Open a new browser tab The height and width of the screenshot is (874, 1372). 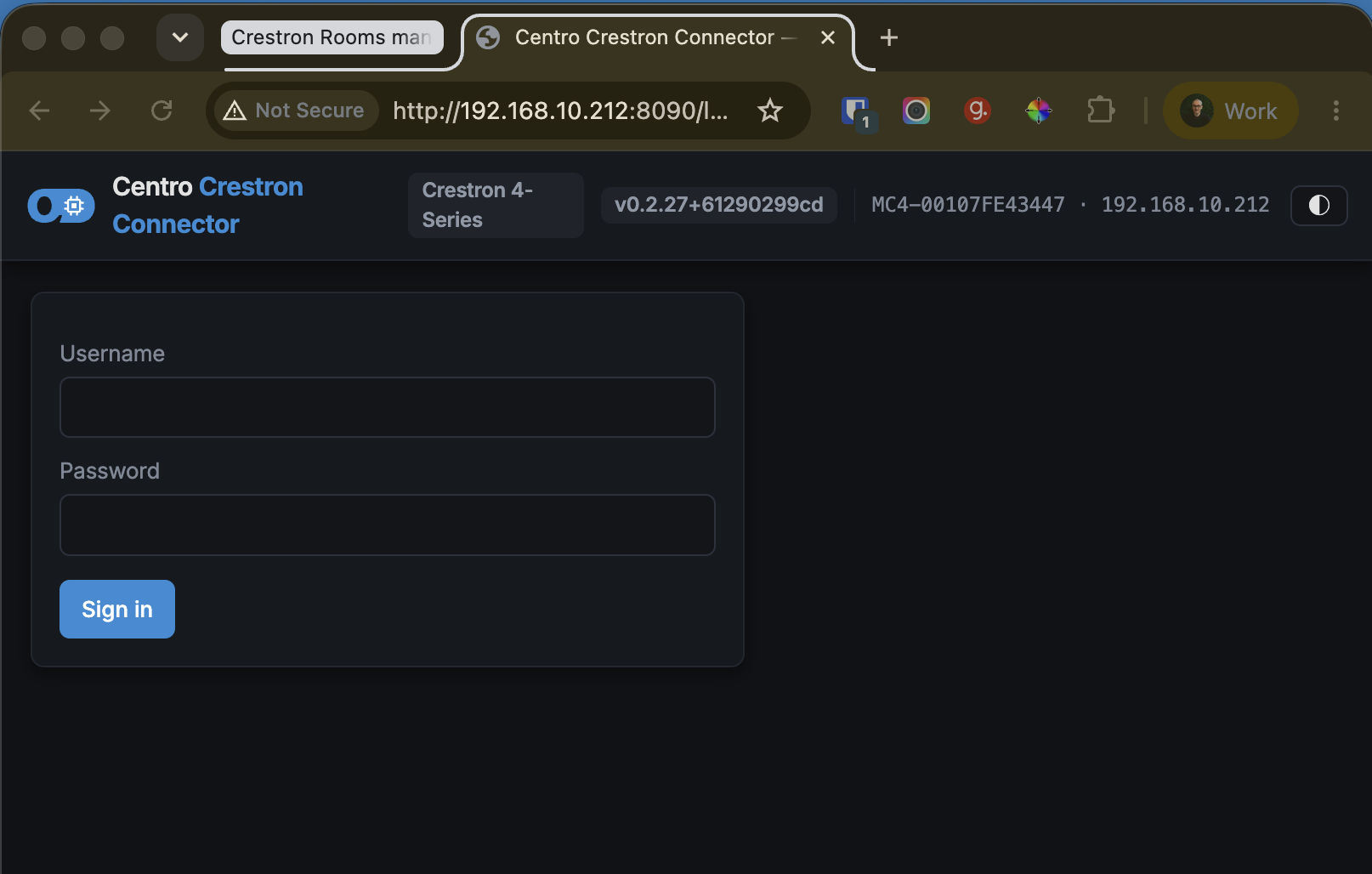point(889,37)
